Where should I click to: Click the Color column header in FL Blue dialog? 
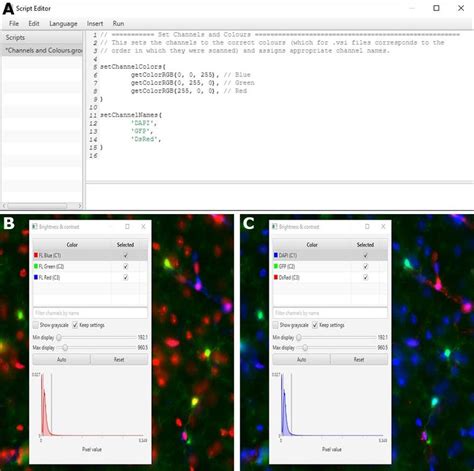tap(72, 245)
